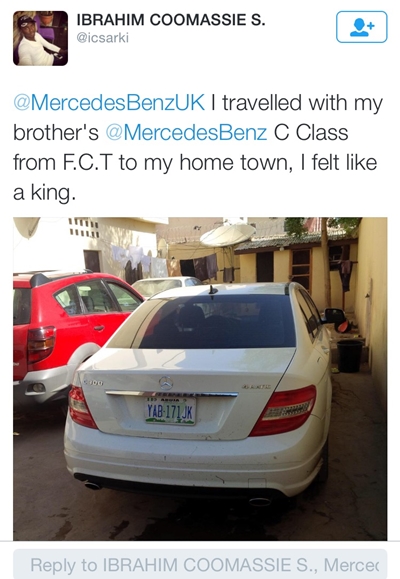Screen dimensions: 400x579
Task: Open the @MercedesBenz mention link
Action: coord(187,133)
